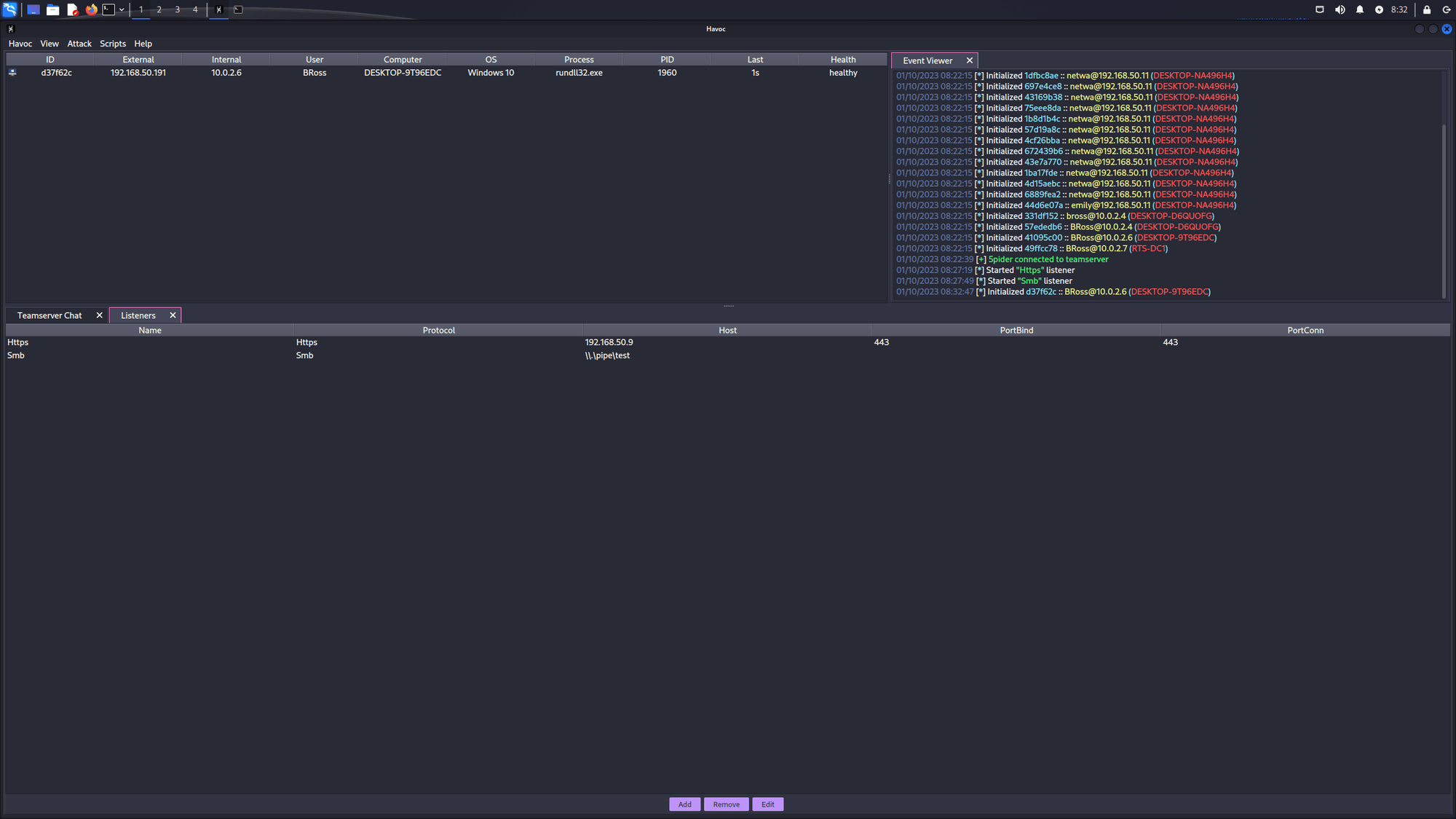Sort sessions by External column header
Image resolution: width=1456 pixels, height=819 pixels.
coord(138,60)
